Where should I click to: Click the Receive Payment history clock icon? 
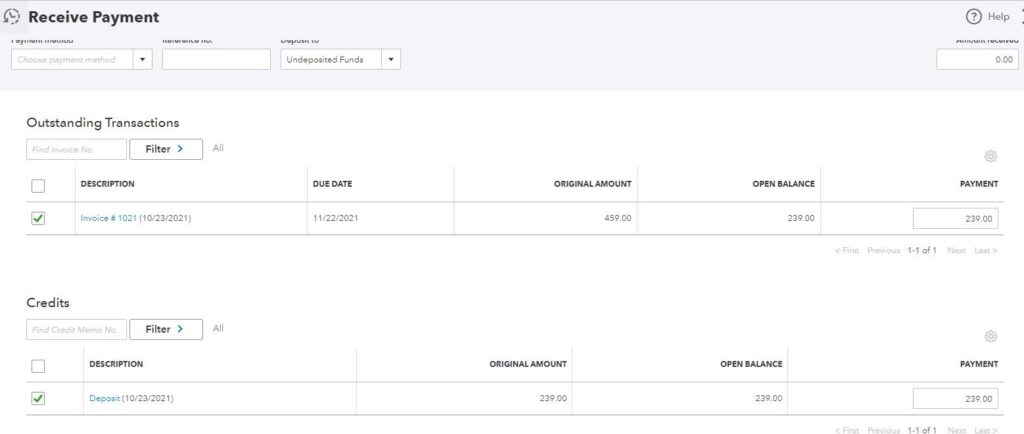12,17
